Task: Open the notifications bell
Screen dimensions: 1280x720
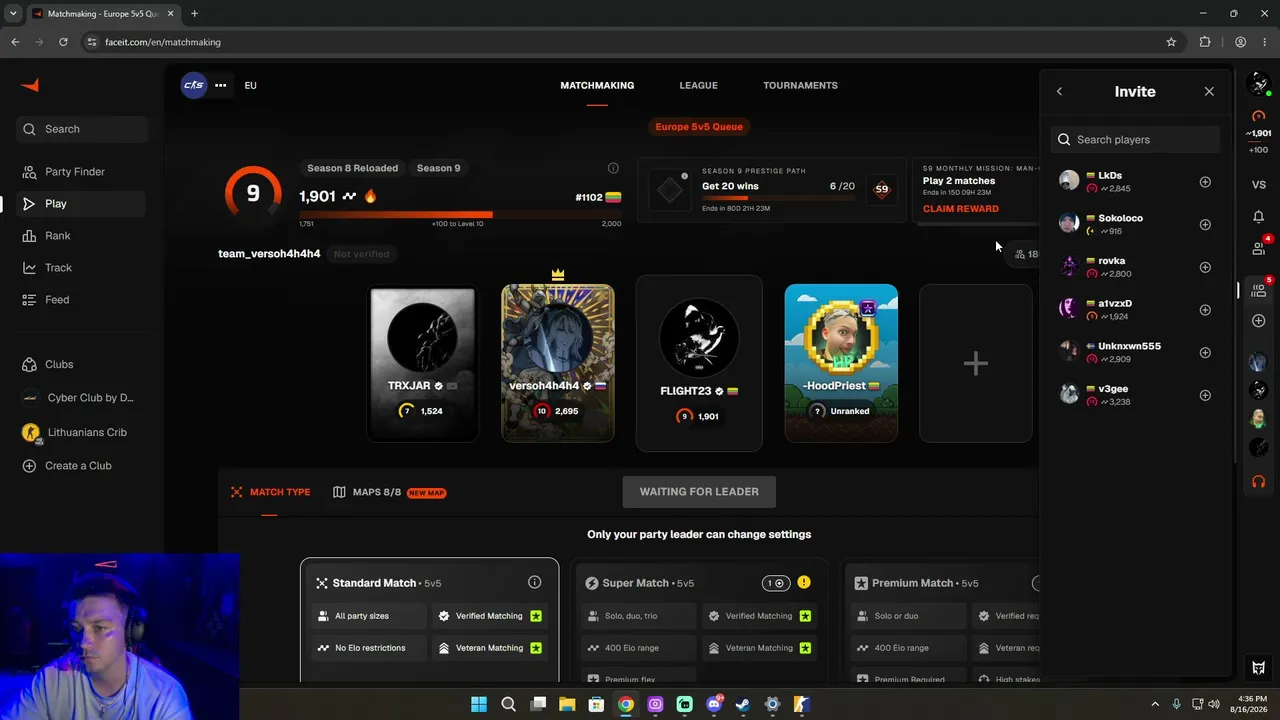Action: [x=1258, y=217]
